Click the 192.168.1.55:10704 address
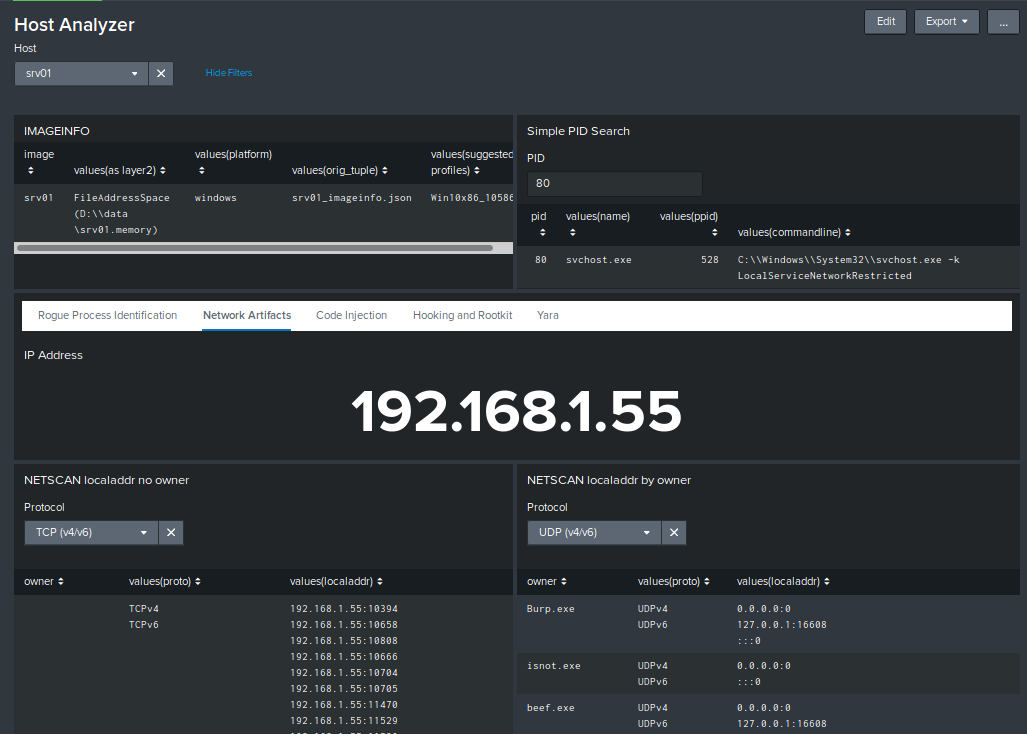The image size is (1027, 734). tap(344, 672)
